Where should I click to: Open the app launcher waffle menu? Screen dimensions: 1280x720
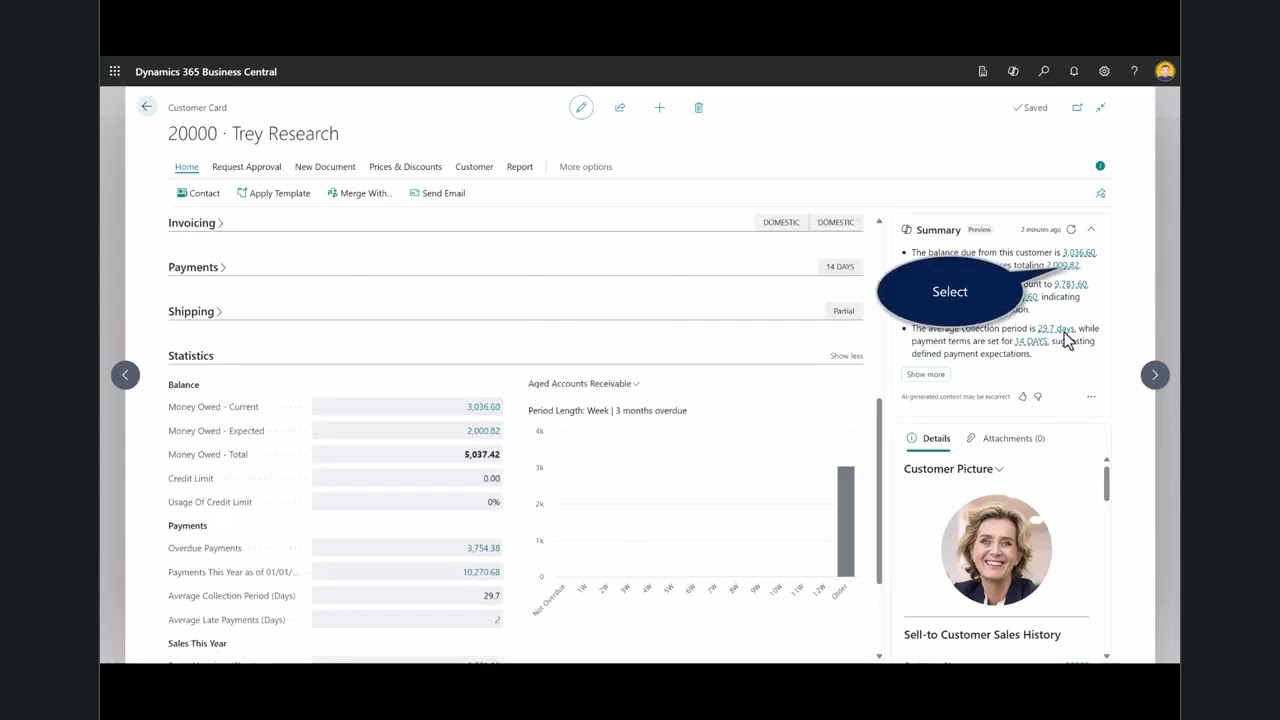pyautogui.click(x=115, y=72)
